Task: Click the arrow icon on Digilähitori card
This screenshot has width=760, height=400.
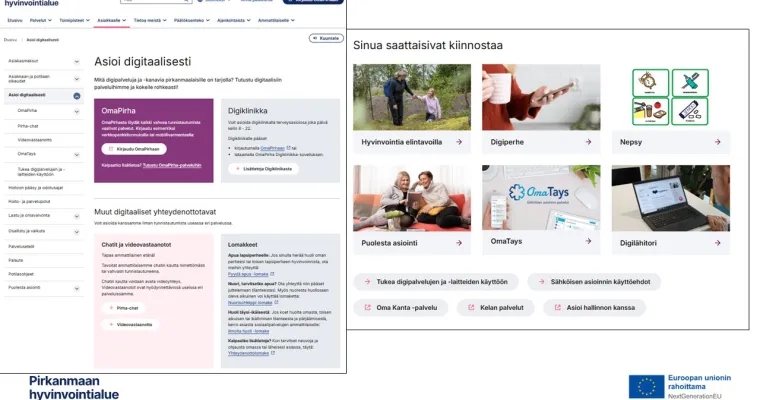Action: (x=717, y=243)
